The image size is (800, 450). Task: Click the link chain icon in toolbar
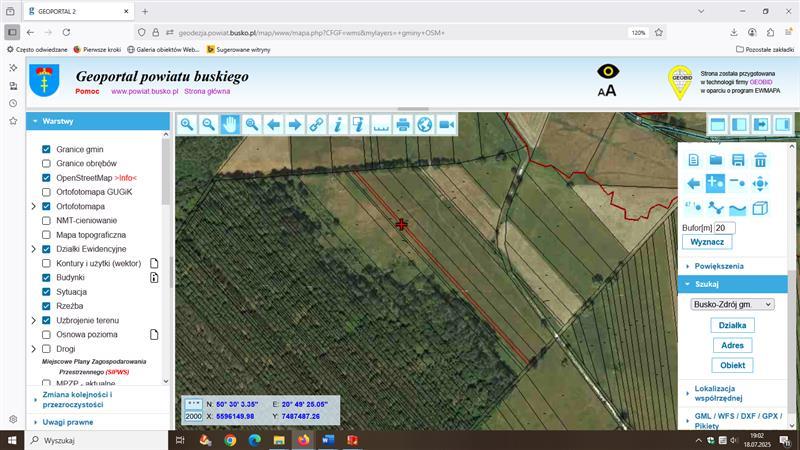316,124
